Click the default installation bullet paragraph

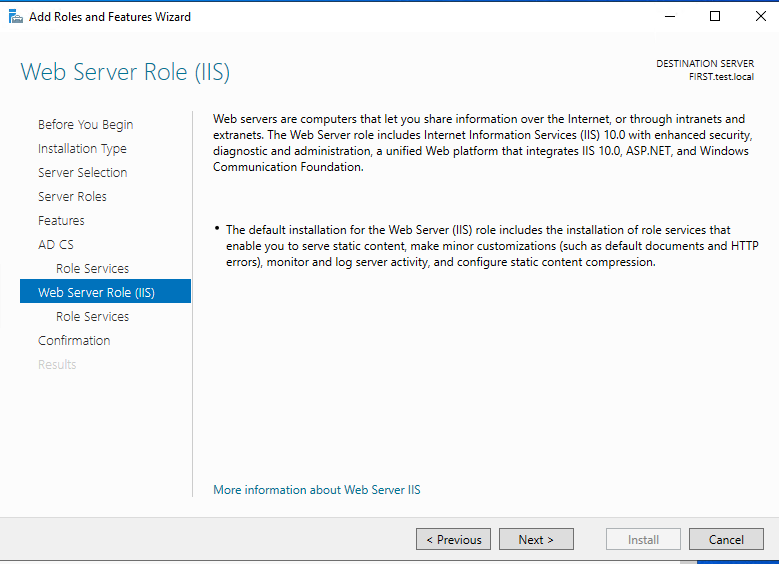(x=492, y=246)
